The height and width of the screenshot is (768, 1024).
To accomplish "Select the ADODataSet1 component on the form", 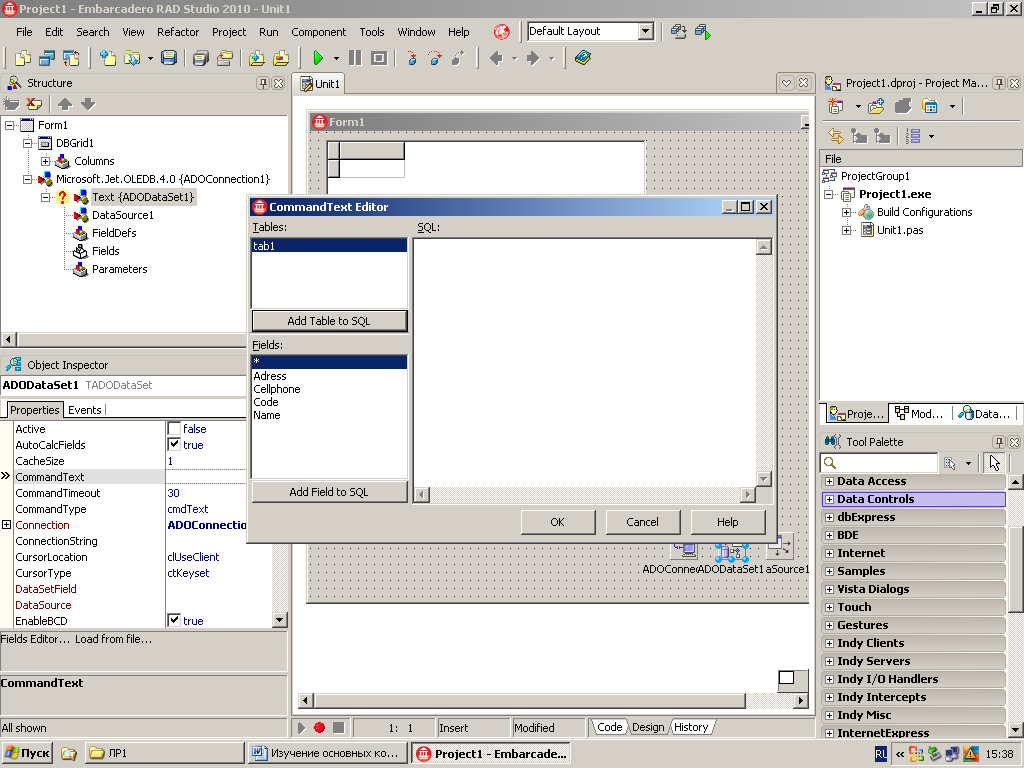I will (x=731, y=552).
